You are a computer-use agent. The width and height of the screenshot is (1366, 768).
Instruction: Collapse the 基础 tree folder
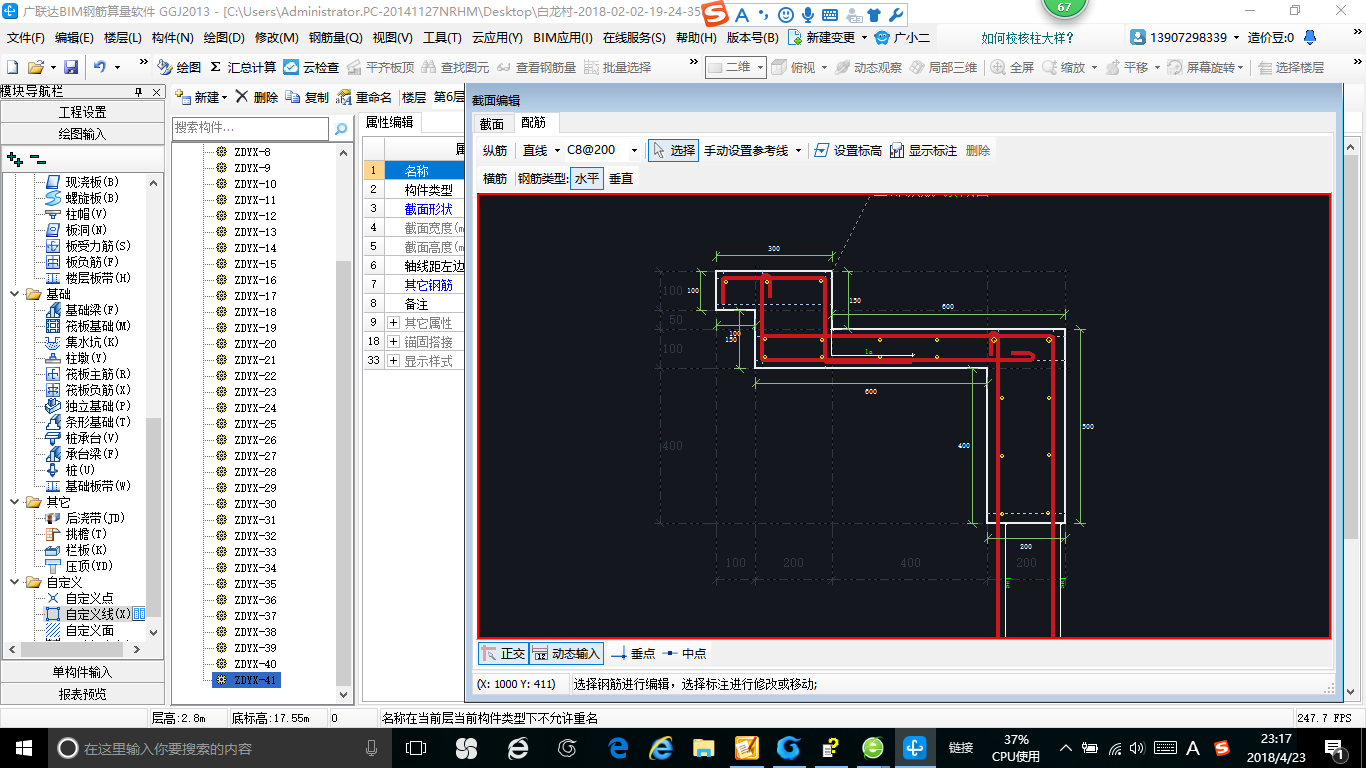coord(15,294)
